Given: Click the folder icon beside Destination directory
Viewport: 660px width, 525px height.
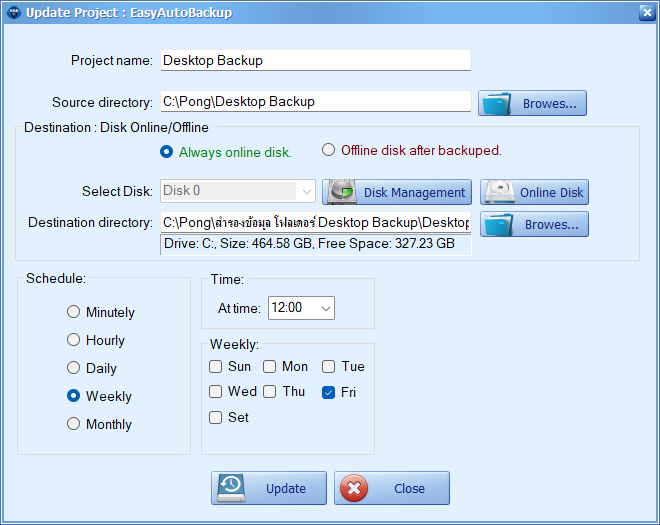Looking at the screenshot, I should tap(499, 224).
